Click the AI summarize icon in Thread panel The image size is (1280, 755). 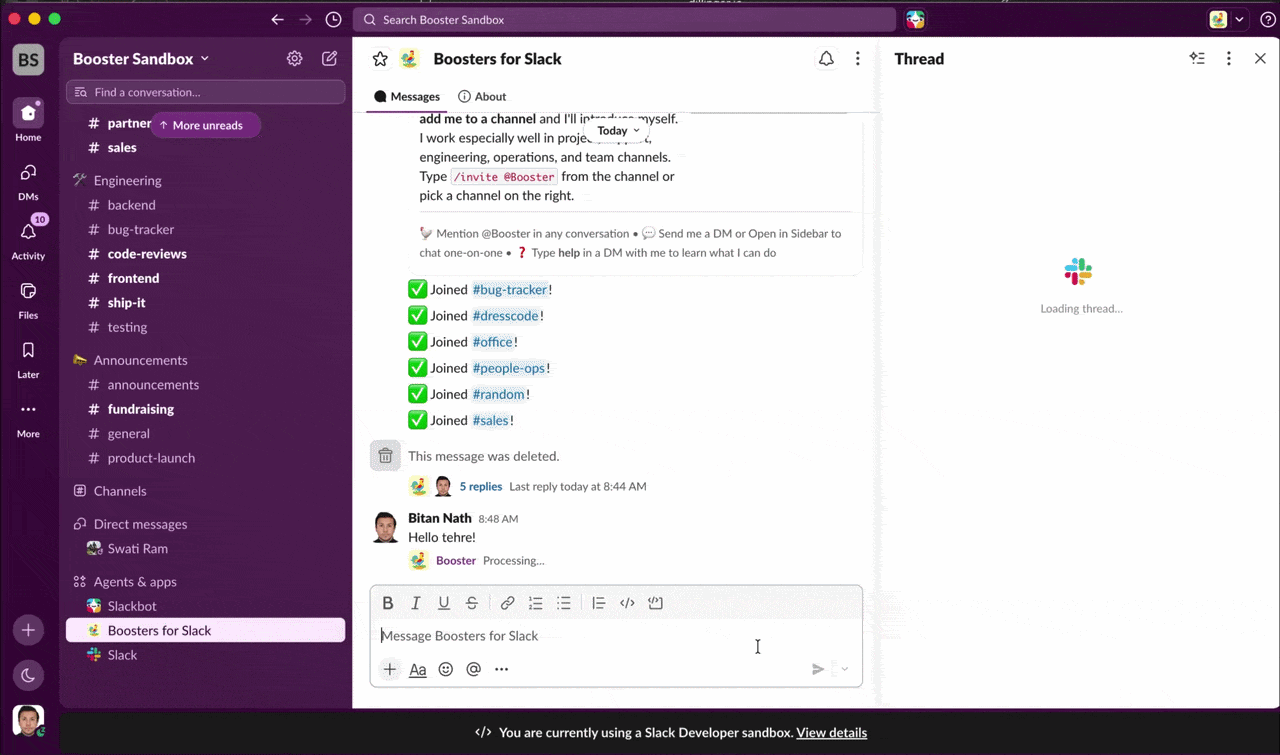pos(1197,59)
